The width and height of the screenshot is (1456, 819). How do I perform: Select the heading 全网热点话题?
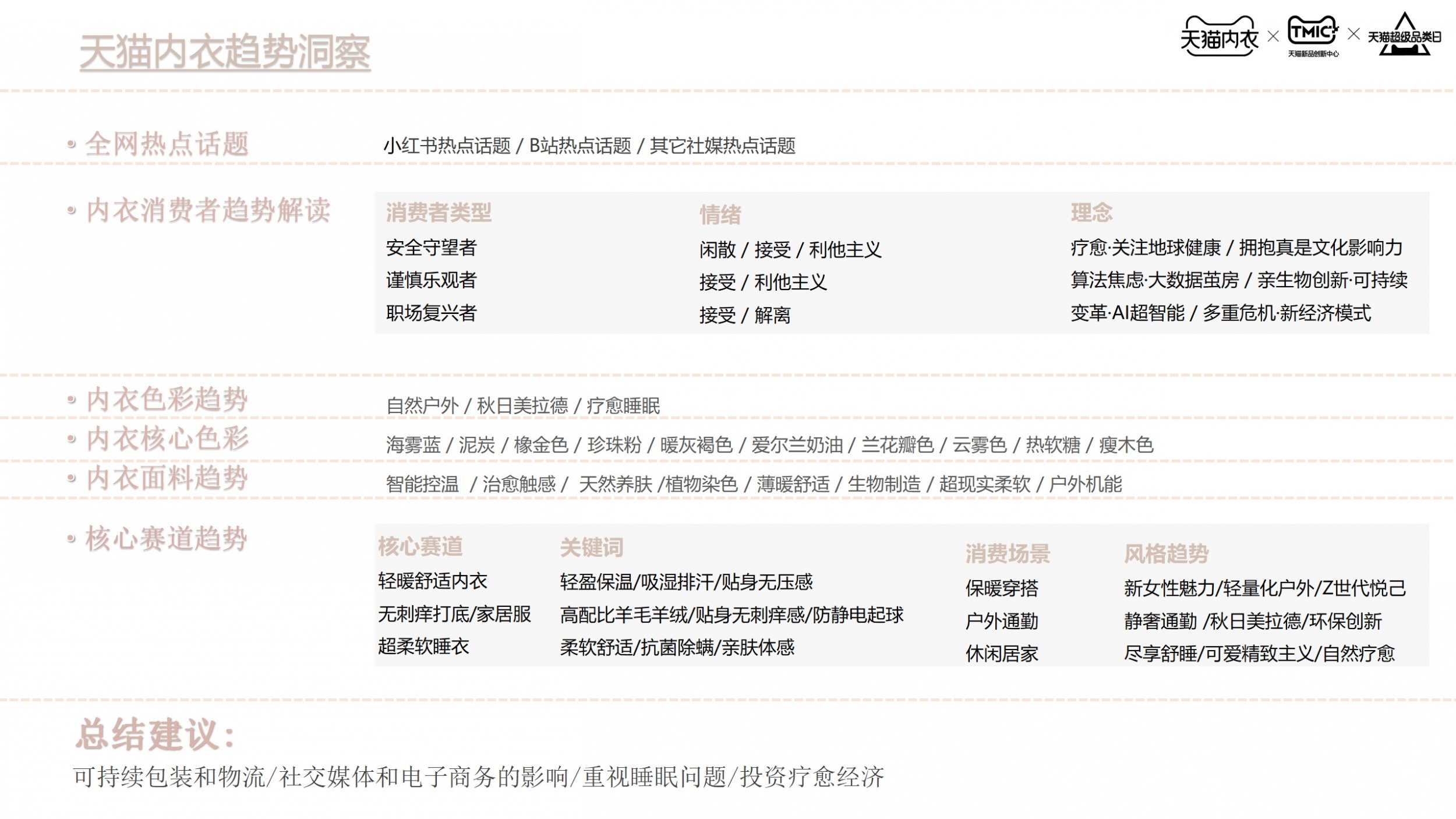point(167,144)
